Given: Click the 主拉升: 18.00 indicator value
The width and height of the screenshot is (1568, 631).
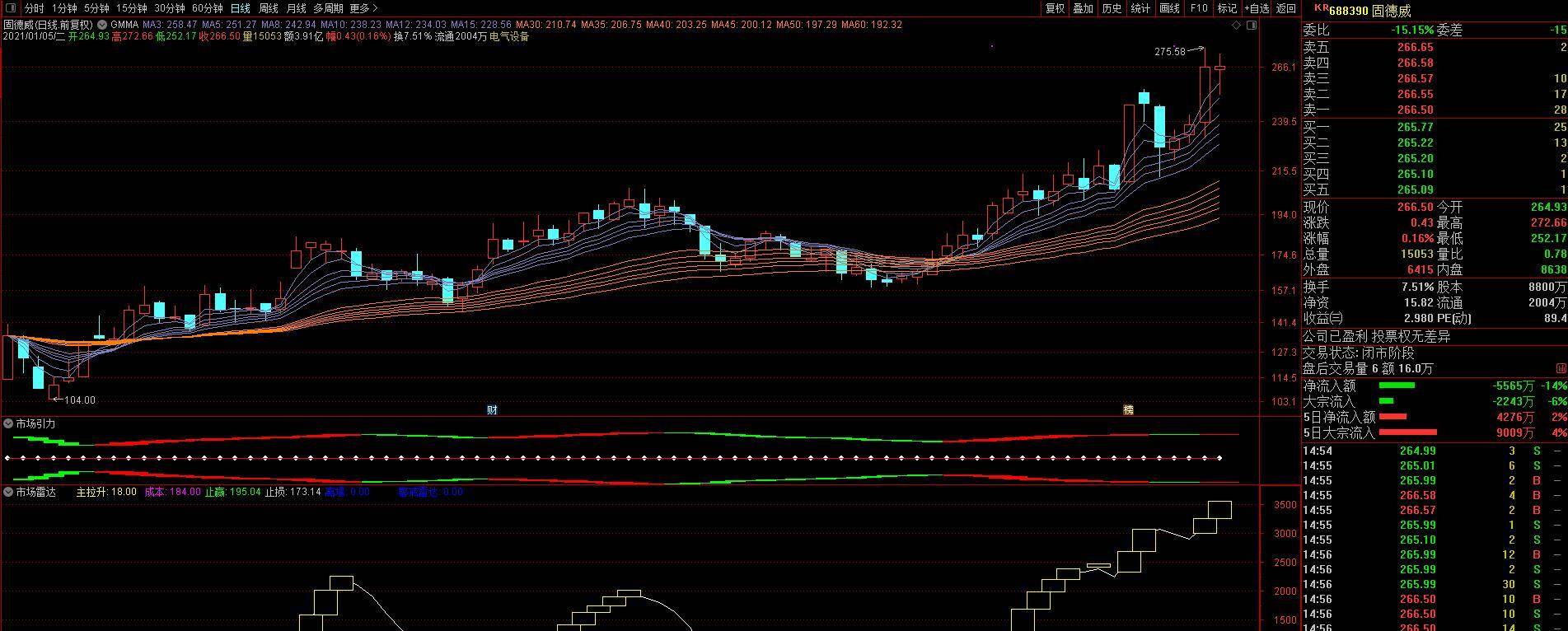Looking at the screenshot, I should (x=106, y=492).
